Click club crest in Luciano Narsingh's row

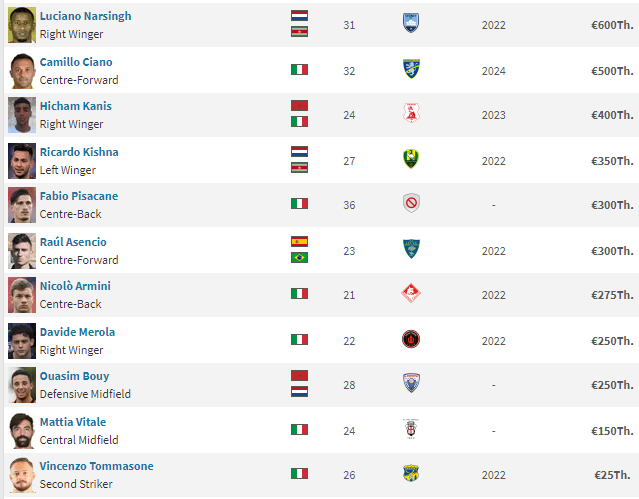411,24
